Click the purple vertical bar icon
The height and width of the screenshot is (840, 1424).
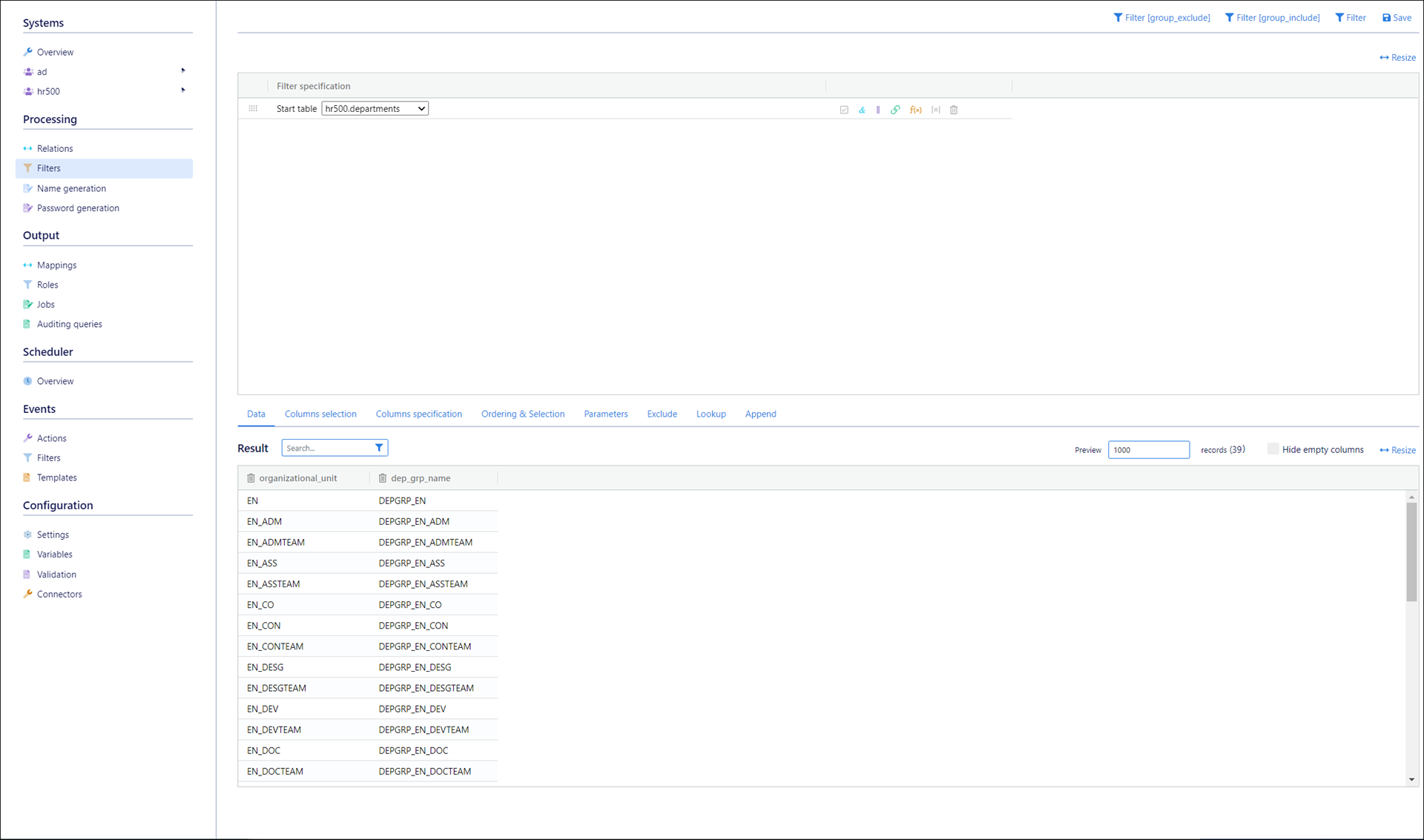pos(878,110)
